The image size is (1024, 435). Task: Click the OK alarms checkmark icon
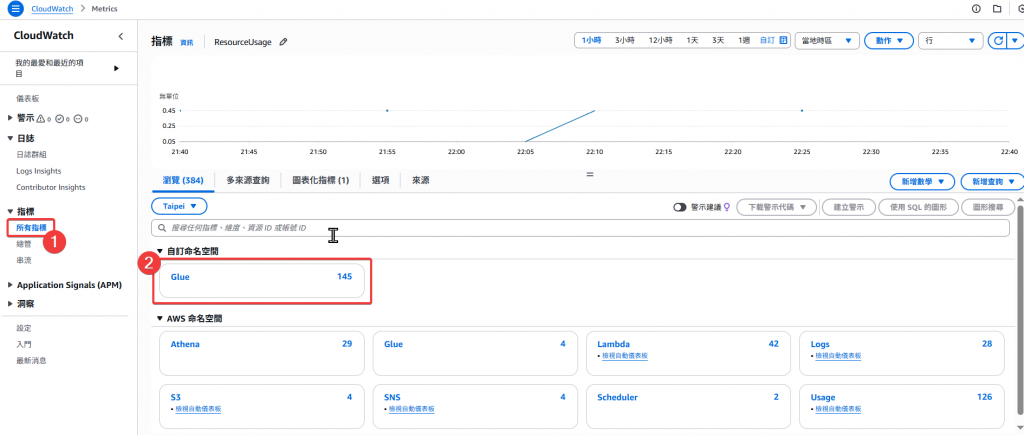(x=59, y=119)
